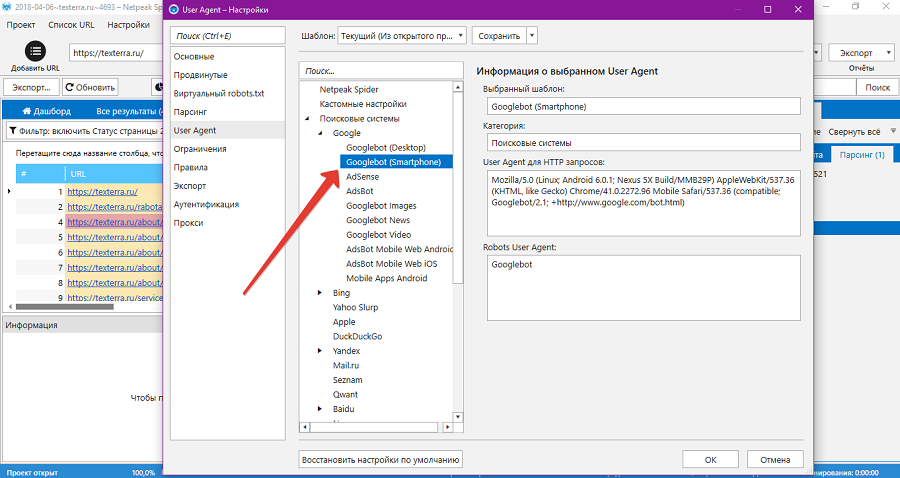Click the home icon on Дашборд tab

pos(26,111)
